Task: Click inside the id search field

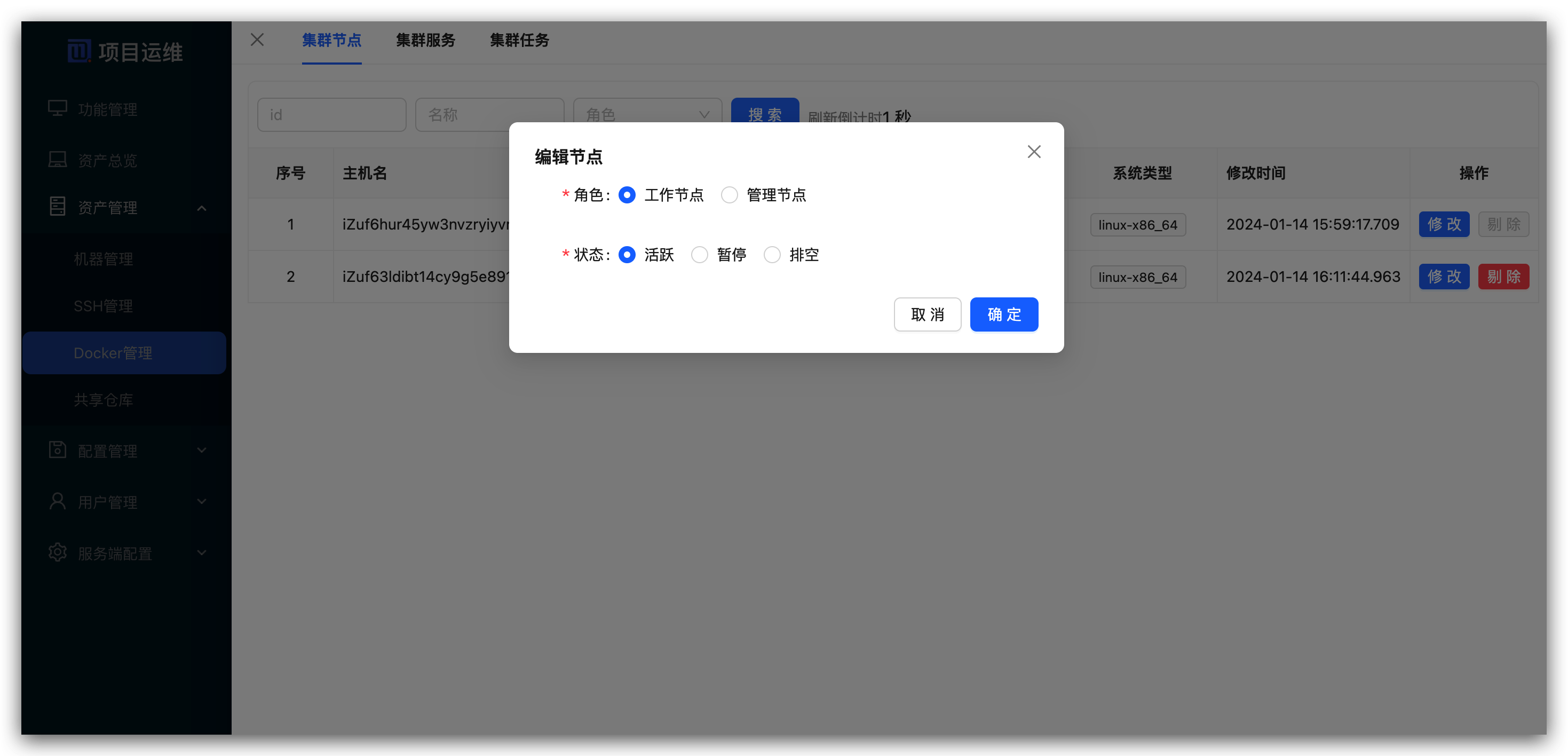Action: pyautogui.click(x=332, y=114)
